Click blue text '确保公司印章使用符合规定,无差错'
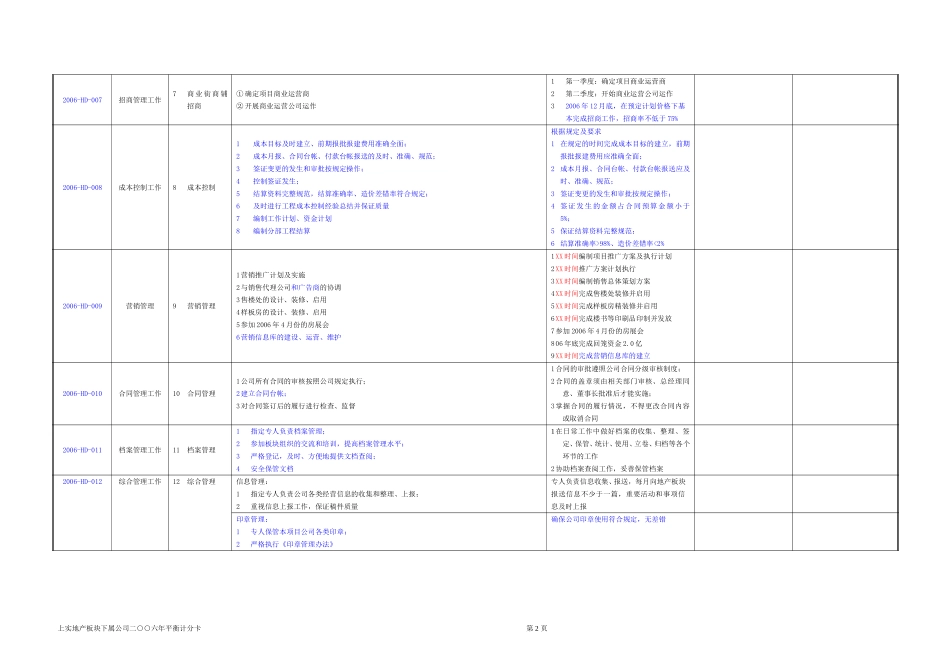 pos(608,519)
